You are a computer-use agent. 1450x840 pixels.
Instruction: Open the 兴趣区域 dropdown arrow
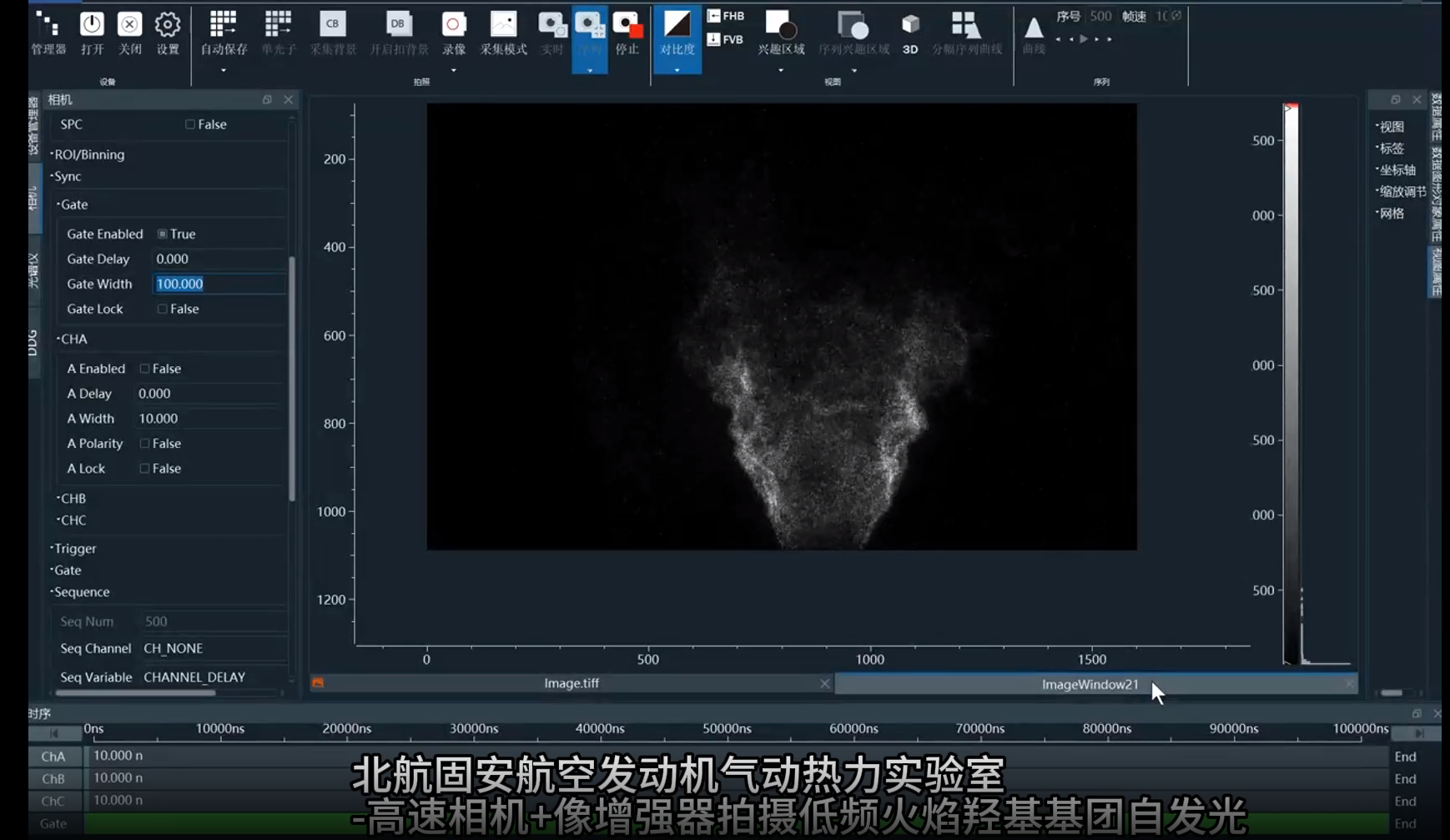tap(781, 71)
